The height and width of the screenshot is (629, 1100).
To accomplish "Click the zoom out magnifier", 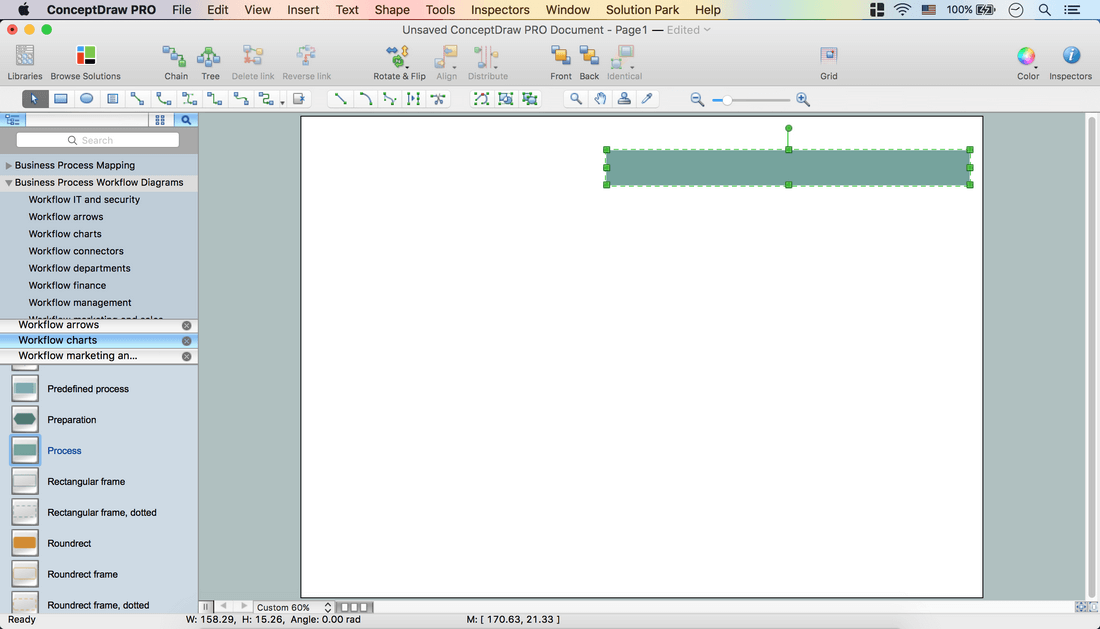I will [697, 100].
